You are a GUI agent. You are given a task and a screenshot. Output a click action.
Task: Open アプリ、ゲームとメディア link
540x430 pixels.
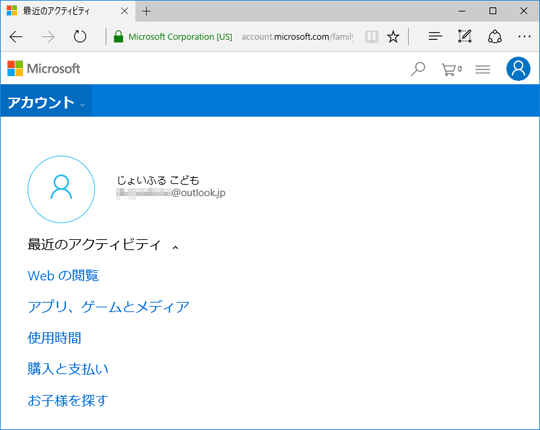click(x=108, y=307)
